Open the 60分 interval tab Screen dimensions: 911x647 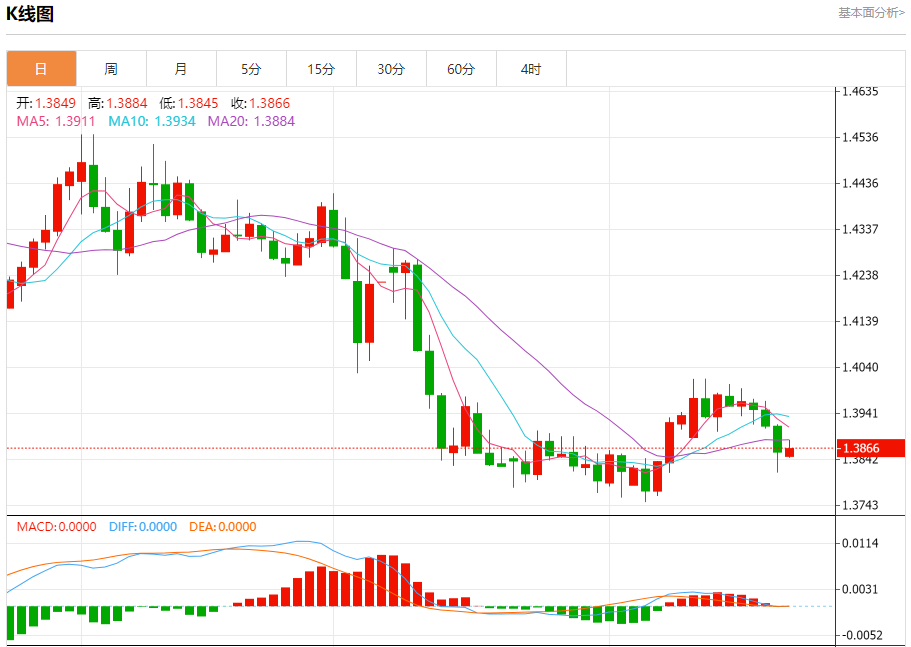click(x=461, y=69)
